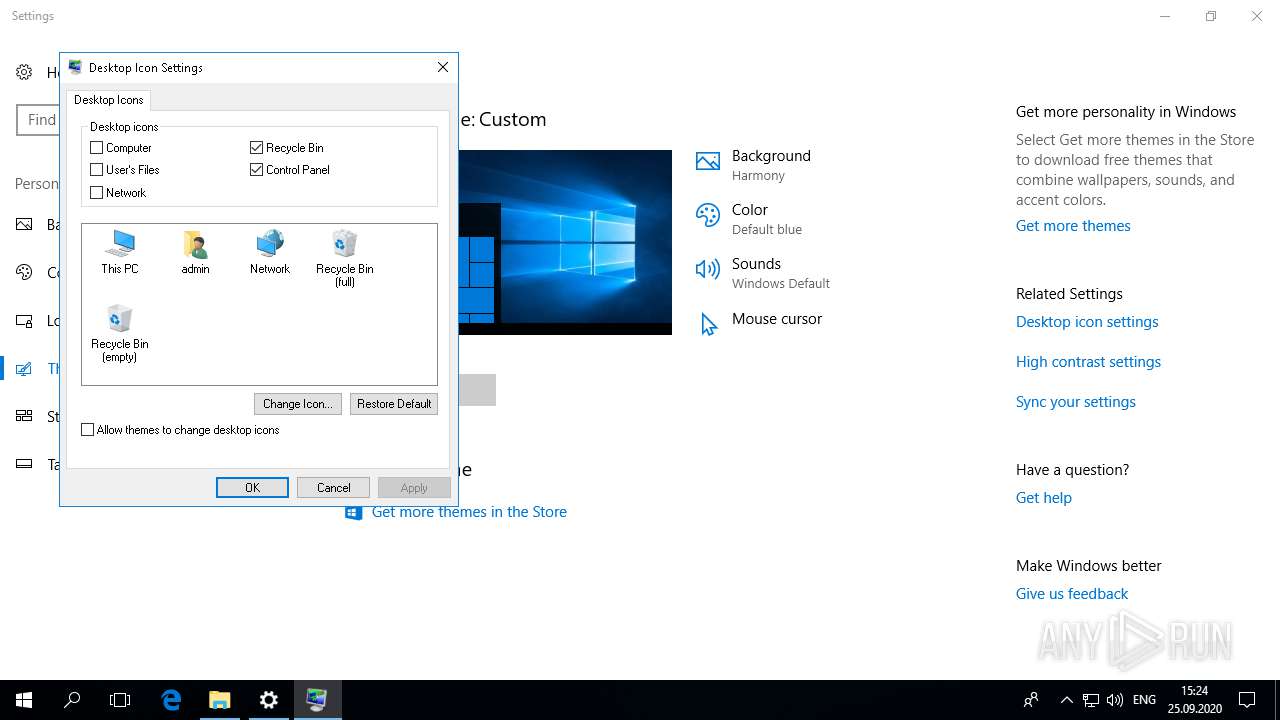Click the Sounds speaker icon in Settings
This screenshot has height=720, width=1280.
click(708, 269)
